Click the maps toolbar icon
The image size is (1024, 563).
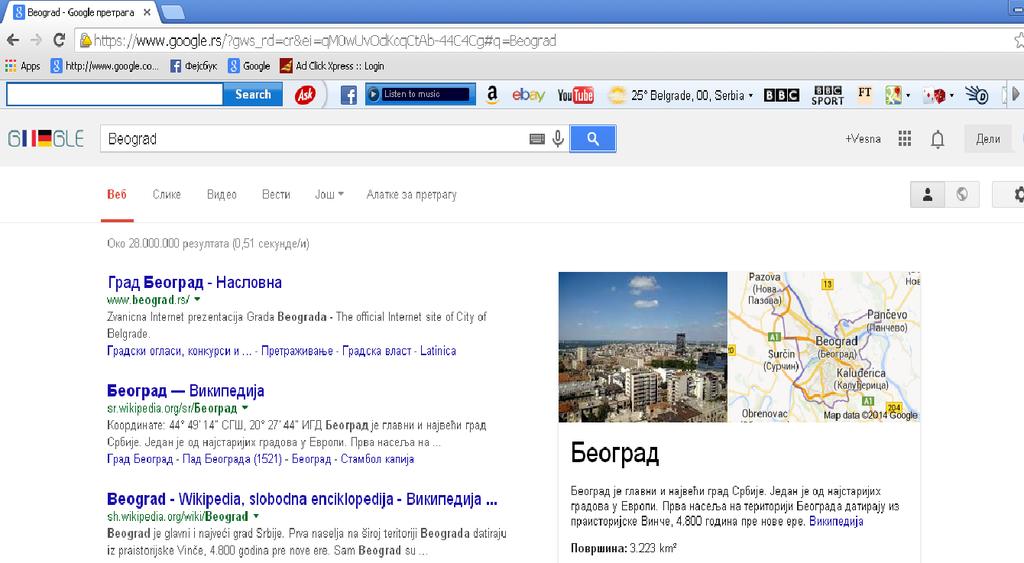[893, 95]
